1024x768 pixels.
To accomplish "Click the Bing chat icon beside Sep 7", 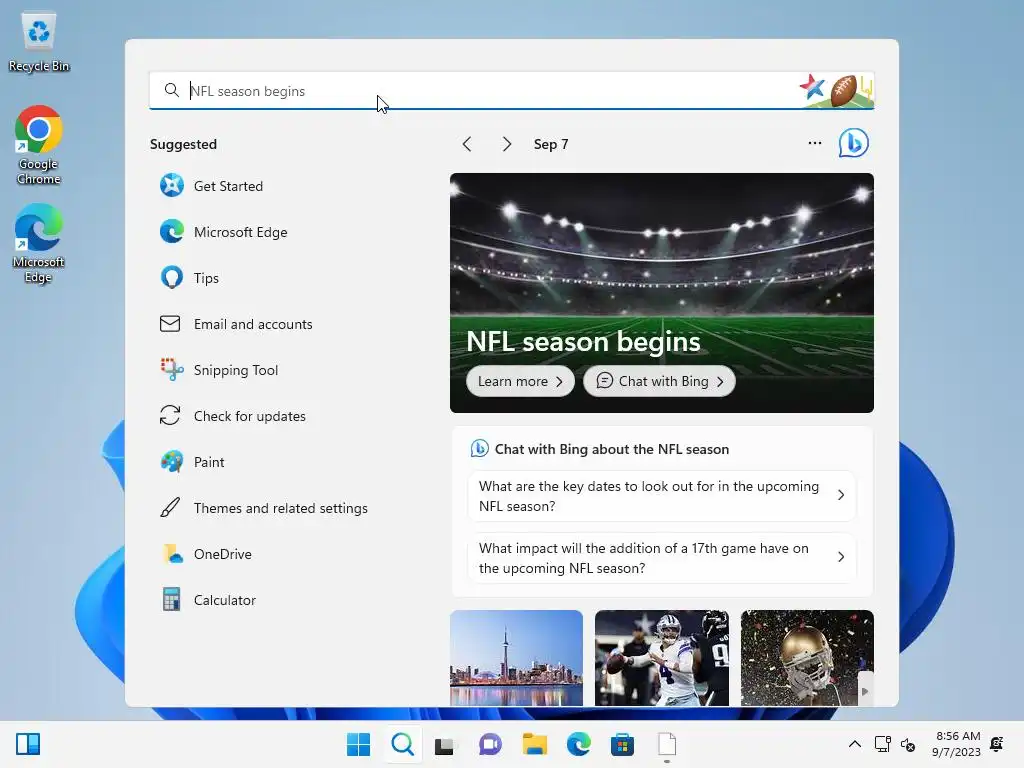I will click(x=854, y=143).
